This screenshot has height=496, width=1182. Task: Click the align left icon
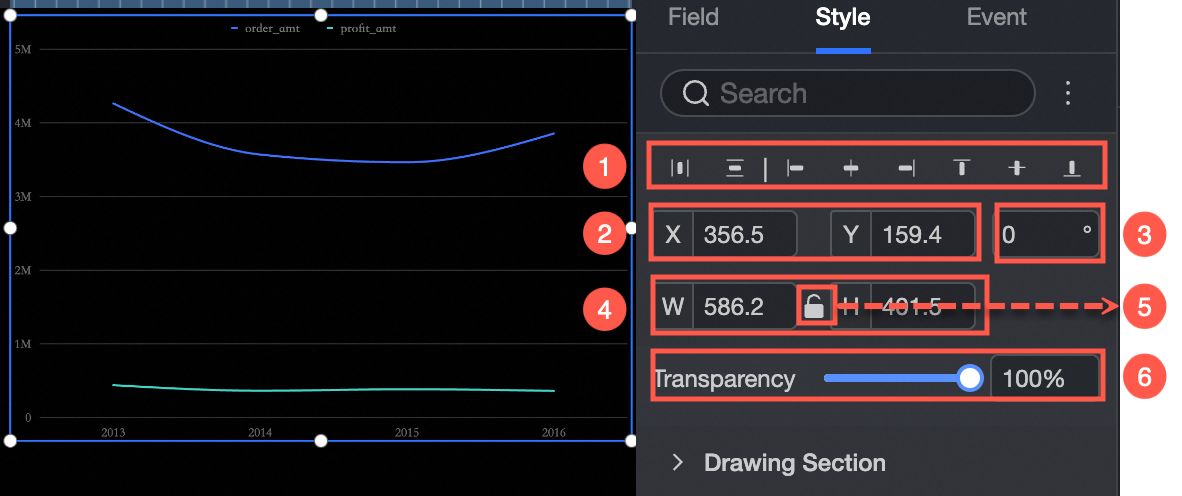point(795,168)
